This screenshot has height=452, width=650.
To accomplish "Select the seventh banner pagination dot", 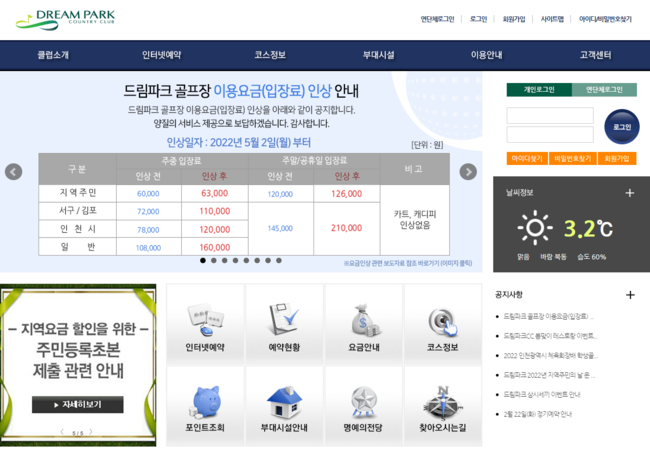I will click(268, 260).
